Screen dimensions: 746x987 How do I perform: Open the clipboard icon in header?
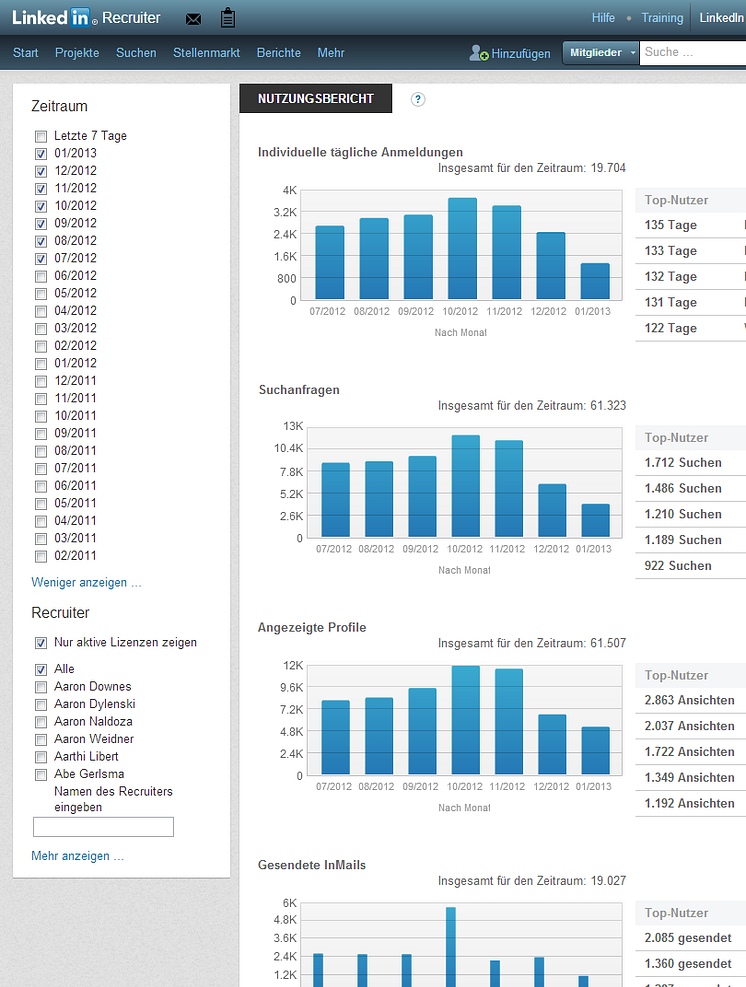tap(228, 18)
